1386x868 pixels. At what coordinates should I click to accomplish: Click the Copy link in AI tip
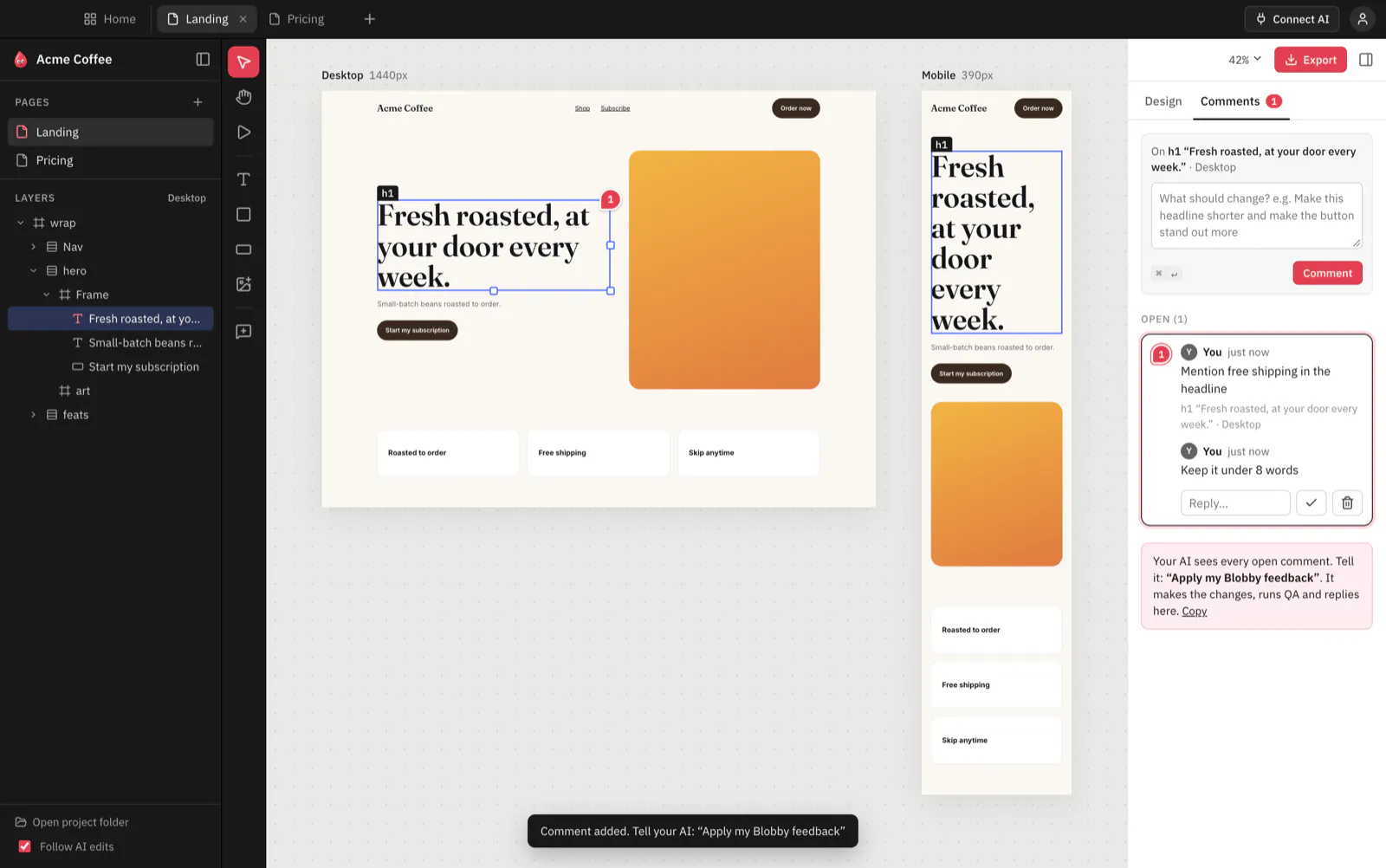[1195, 612]
